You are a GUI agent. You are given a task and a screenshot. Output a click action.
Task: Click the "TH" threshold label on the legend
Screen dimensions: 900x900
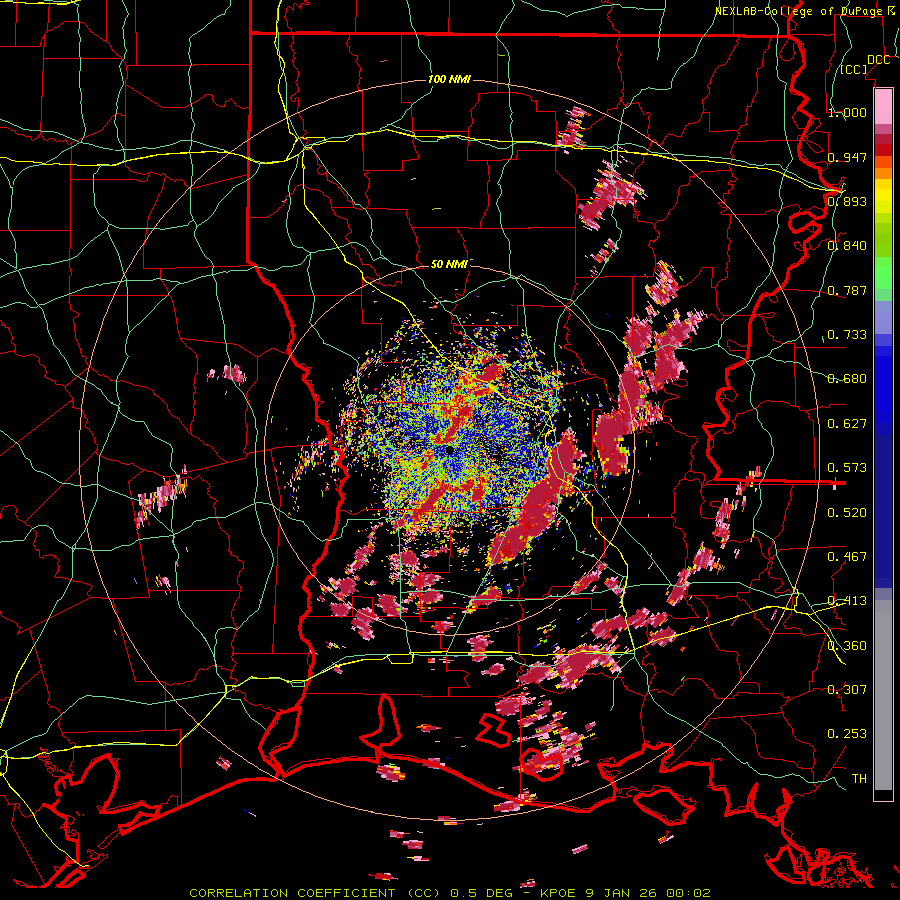(x=859, y=778)
